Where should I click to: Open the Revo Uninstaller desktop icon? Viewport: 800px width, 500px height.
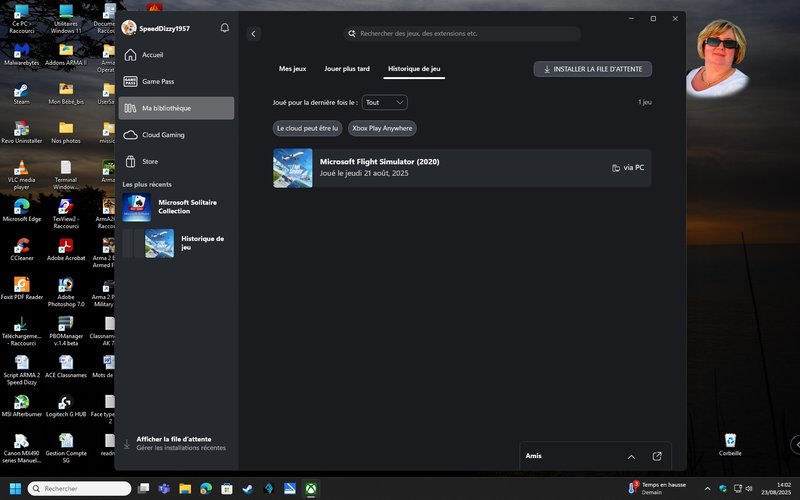click(x=21, y=132)
